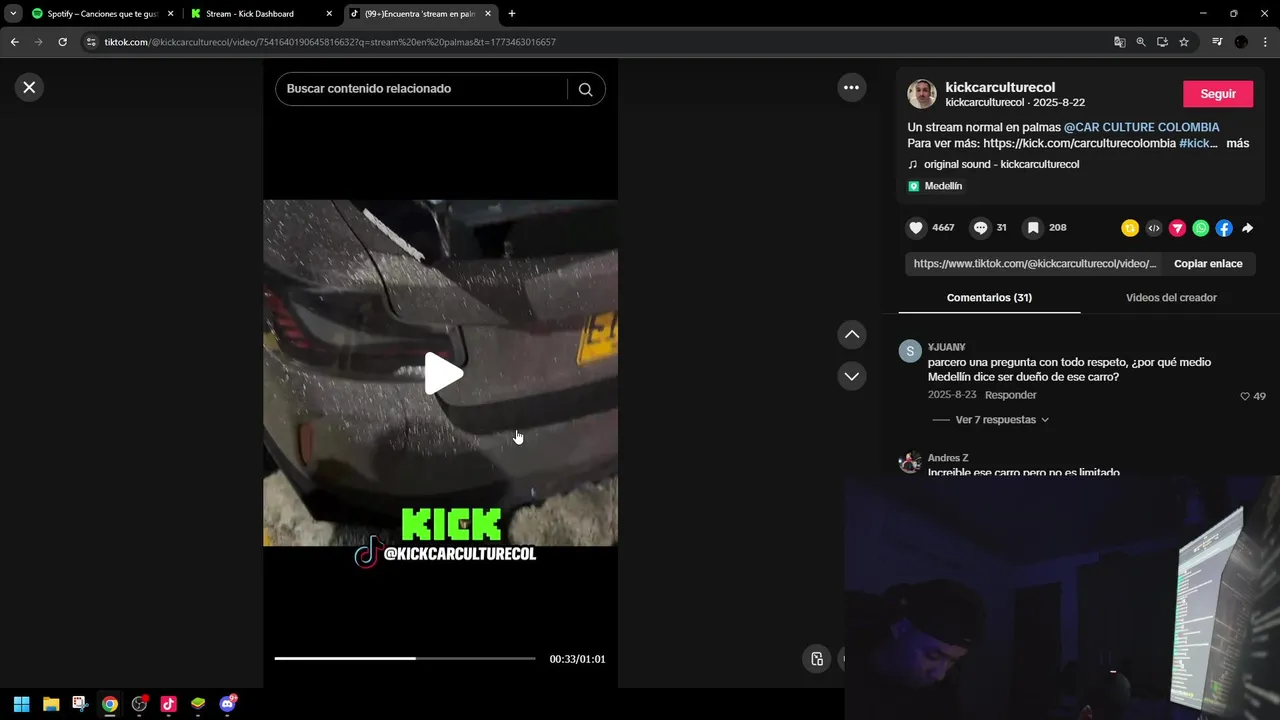Close the Kick Dashboard browser tab
Image resolution: width=1280 pixels, height=720 pixels.
[329, 14]
